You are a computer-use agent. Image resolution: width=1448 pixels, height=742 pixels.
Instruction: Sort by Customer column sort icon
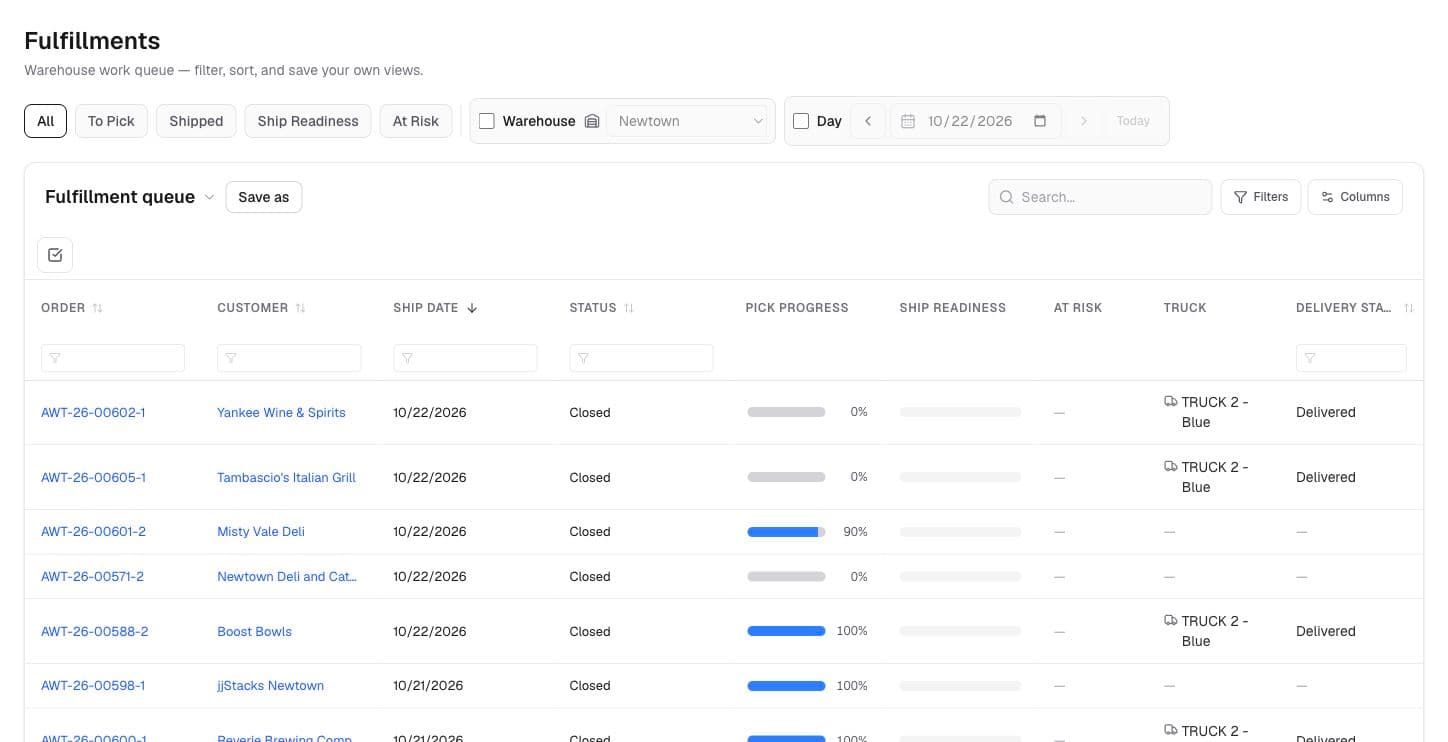tap(300, 308)
